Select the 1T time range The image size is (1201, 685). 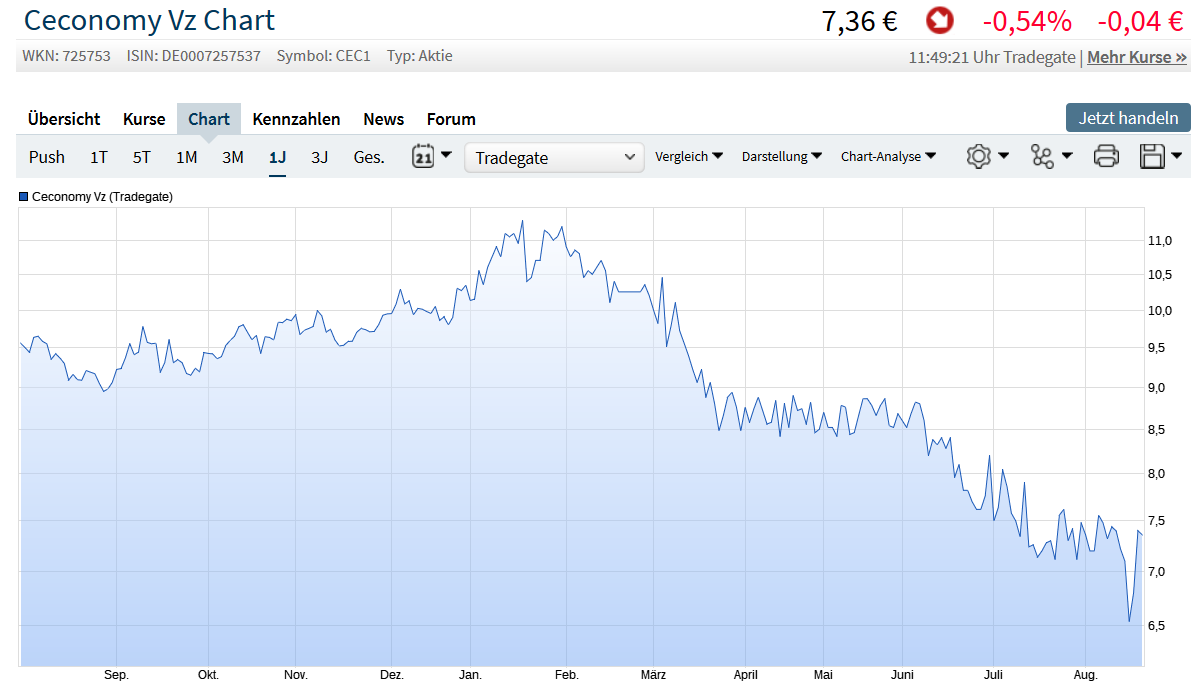(x=99, y=157)
